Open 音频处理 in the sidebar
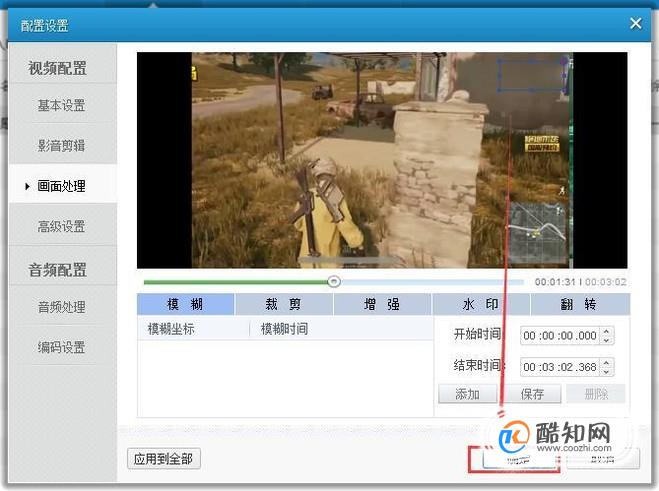Viewport: 659px width, 491px height. [x=62, y=307]
